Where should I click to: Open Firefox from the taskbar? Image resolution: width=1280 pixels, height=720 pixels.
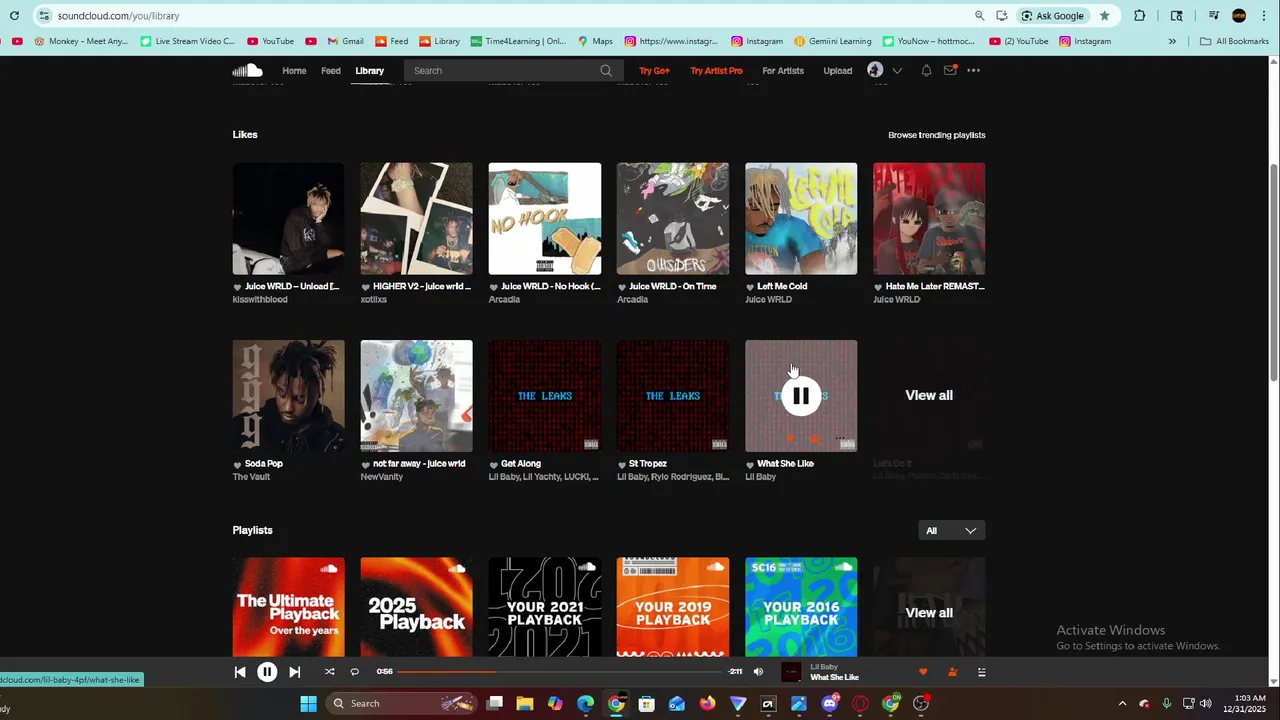pyautogui.click(x=707, y=703)
